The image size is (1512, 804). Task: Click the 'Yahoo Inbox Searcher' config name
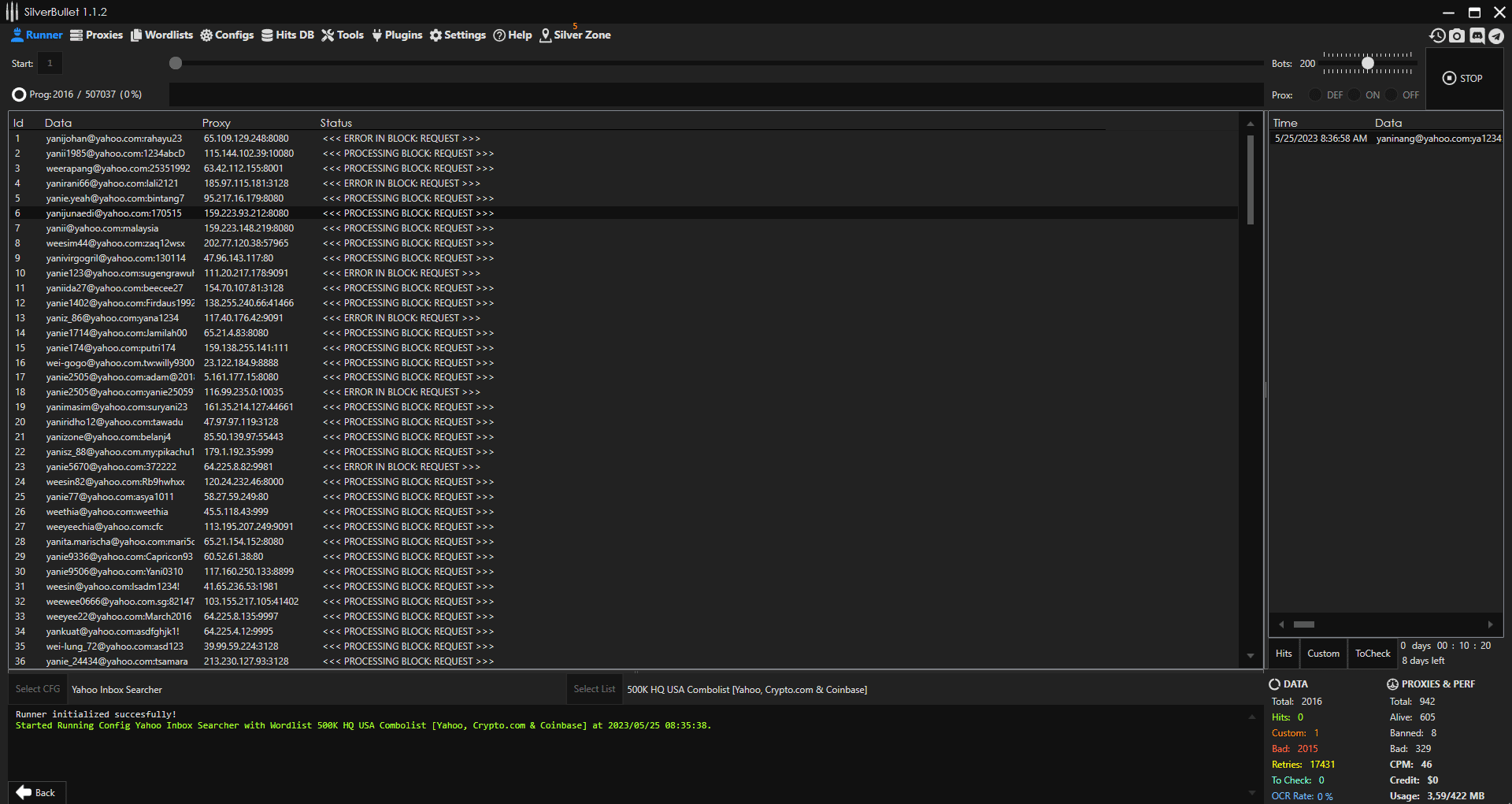tap(117, 690)
